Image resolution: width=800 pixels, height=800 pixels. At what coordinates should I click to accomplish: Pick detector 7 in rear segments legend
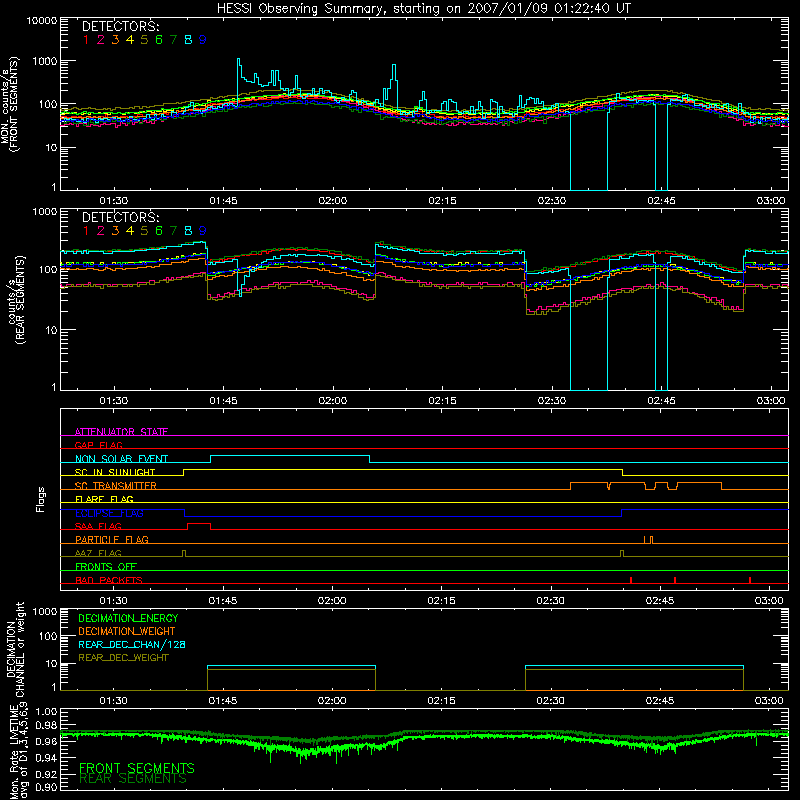point(173,231)
